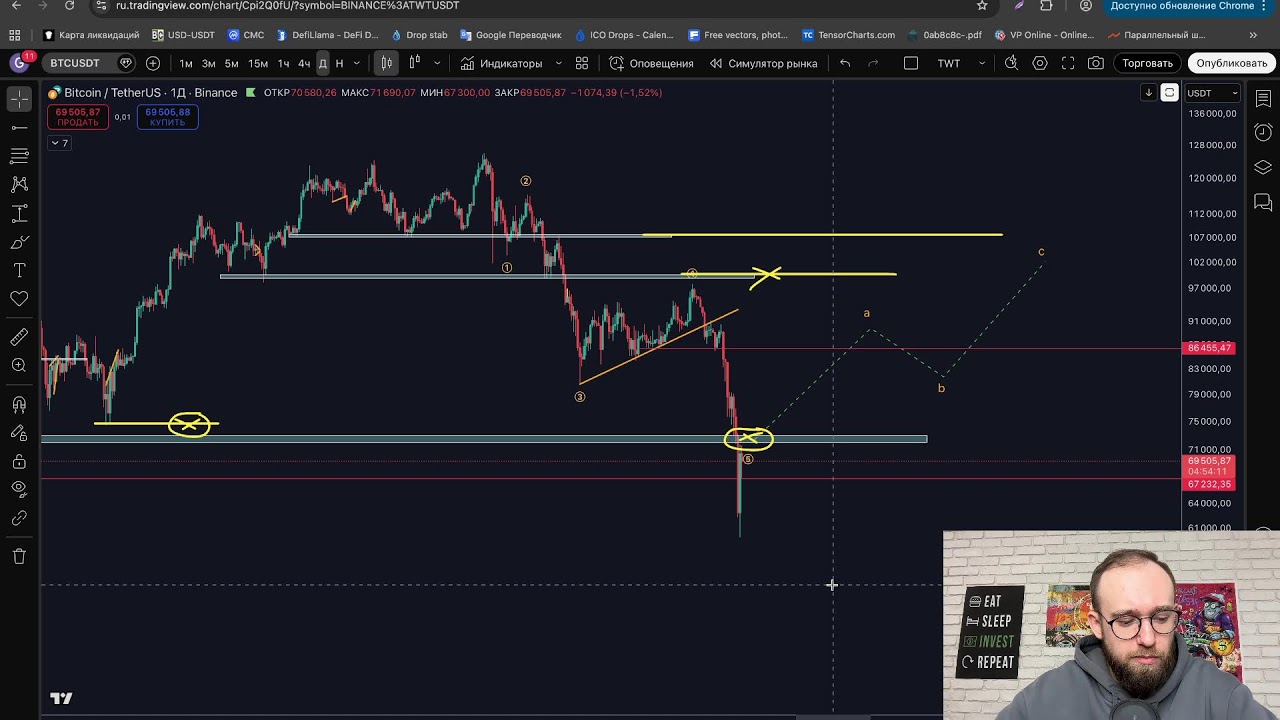Open the Google Переводчик bookmark
This screenshot has width=1280, height=720.
click(x=510, y=35)
